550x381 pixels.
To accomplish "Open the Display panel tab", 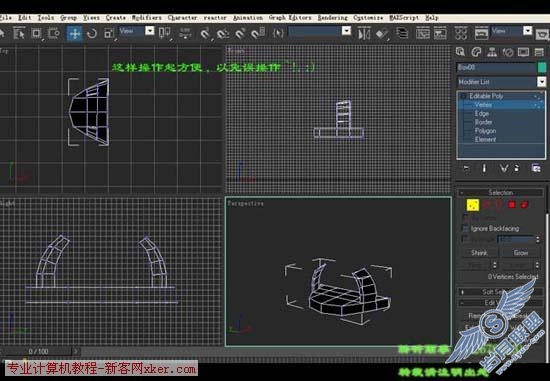I will [523, 52].
